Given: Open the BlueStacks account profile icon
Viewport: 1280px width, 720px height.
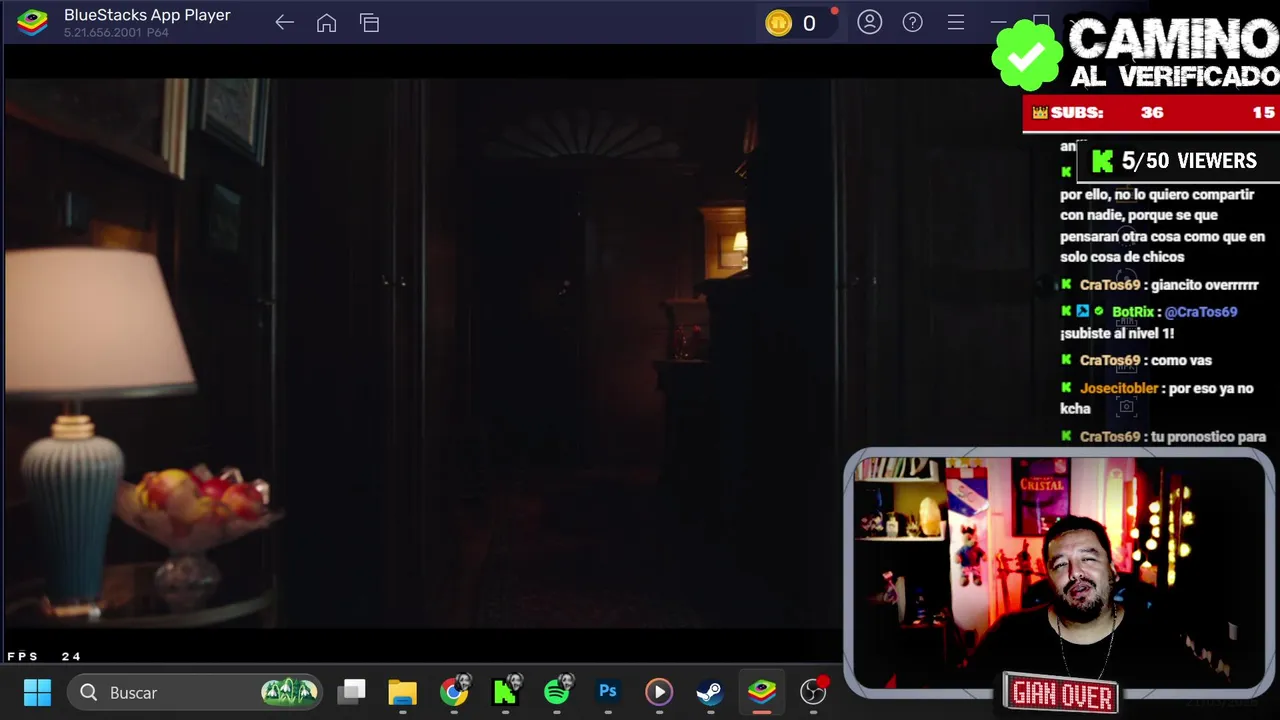Looking at the screenshot, I should [870, 22].
